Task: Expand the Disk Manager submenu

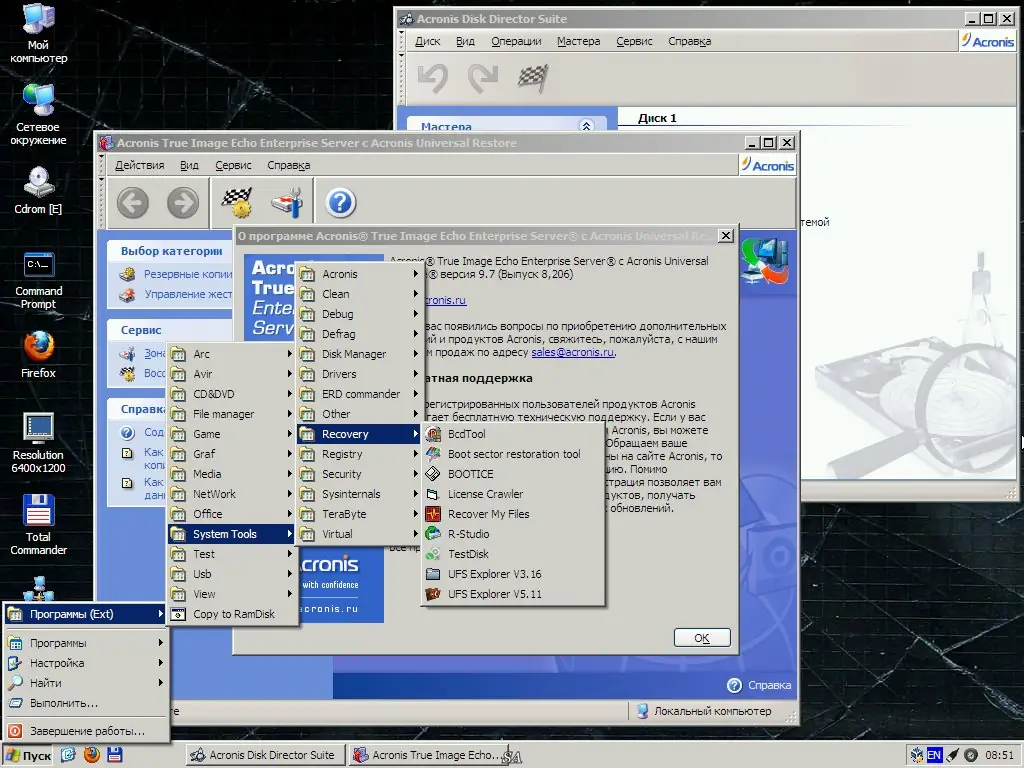Action: [x=360, y=354]
